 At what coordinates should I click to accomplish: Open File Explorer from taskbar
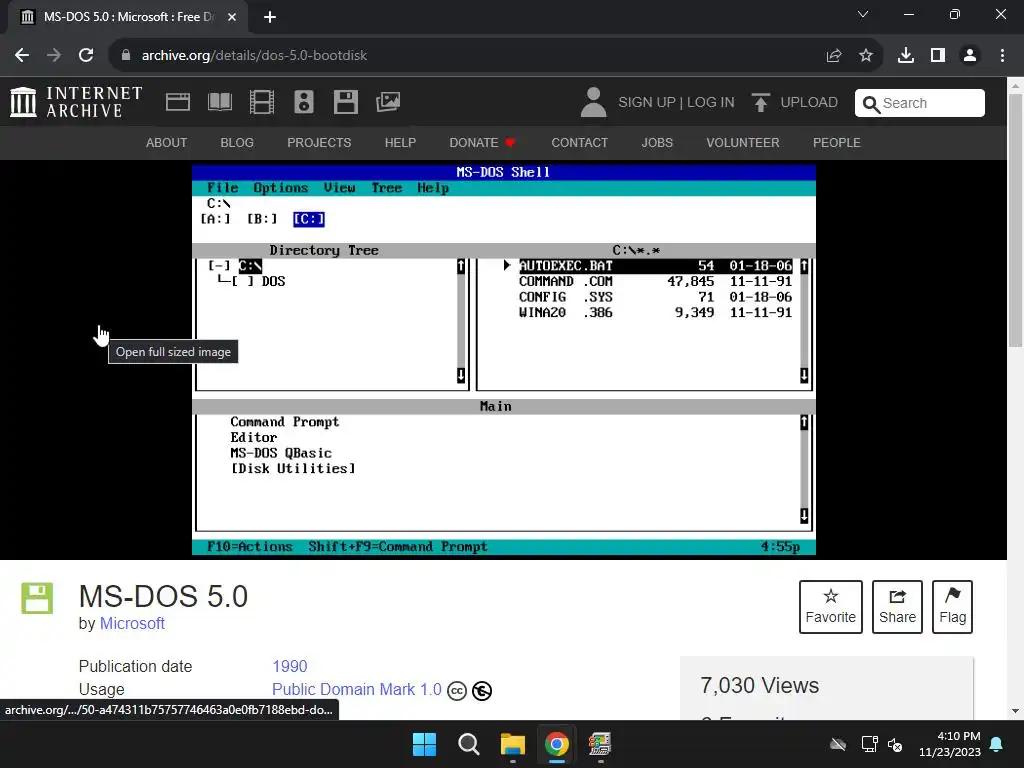pyautogui.click(x=513, y=744)
